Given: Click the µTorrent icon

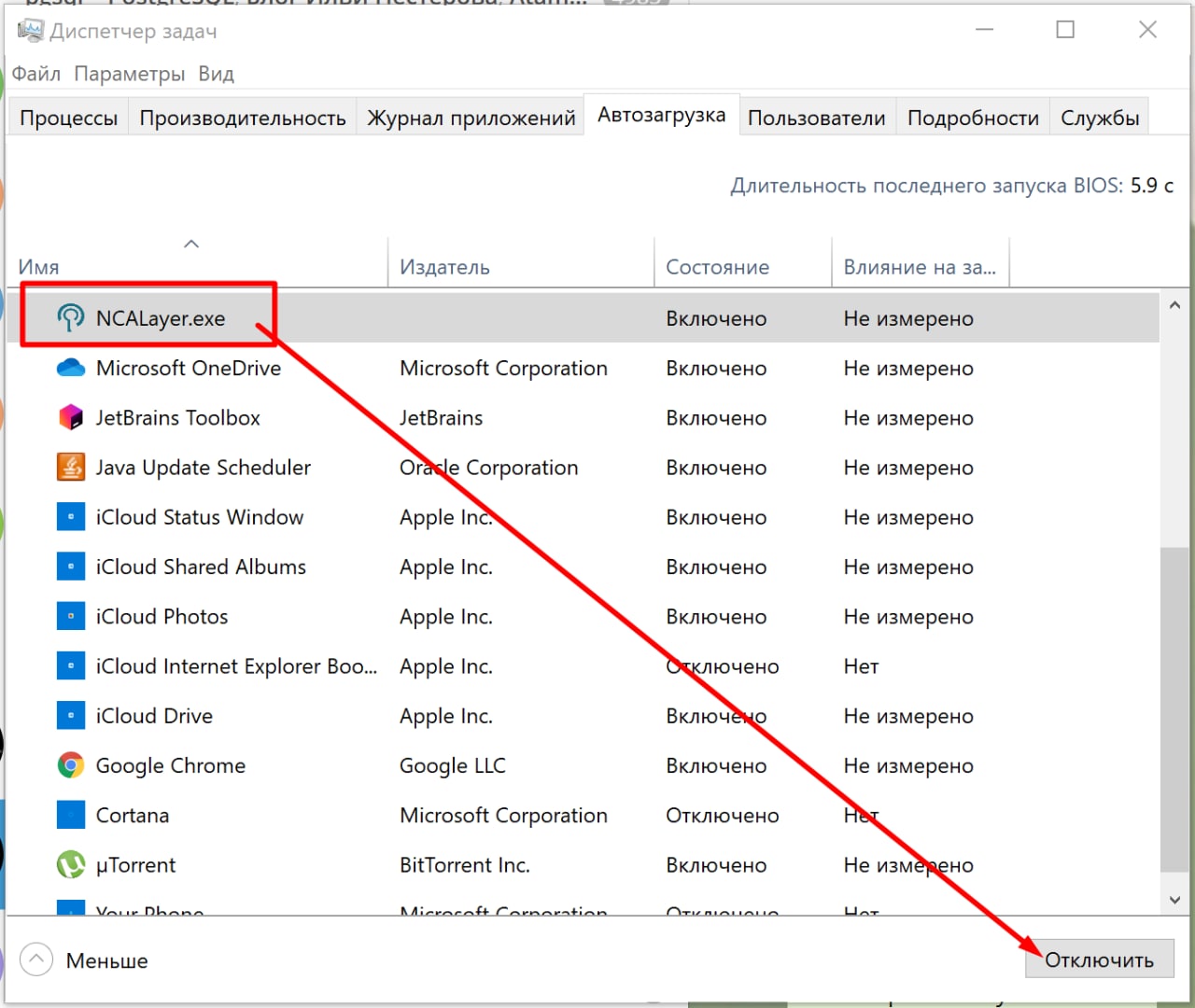Looking at the screenshot, I should [x=70, y=864].
